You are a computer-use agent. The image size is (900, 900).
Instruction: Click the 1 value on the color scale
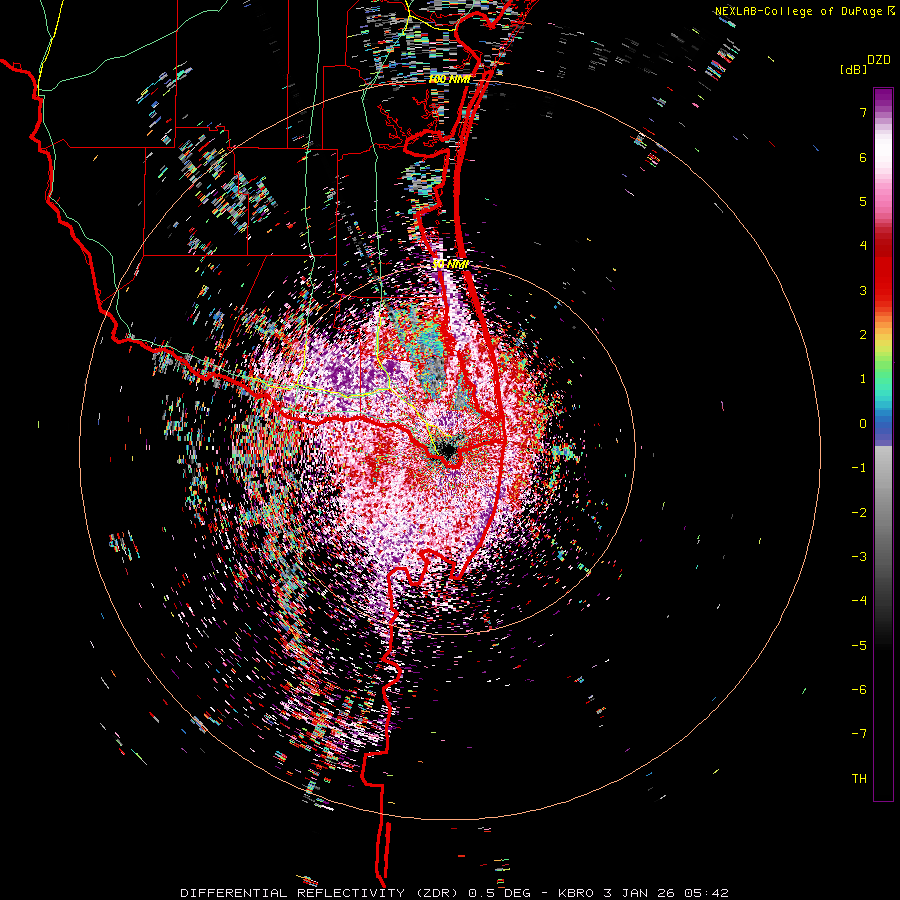coord(863,379)
